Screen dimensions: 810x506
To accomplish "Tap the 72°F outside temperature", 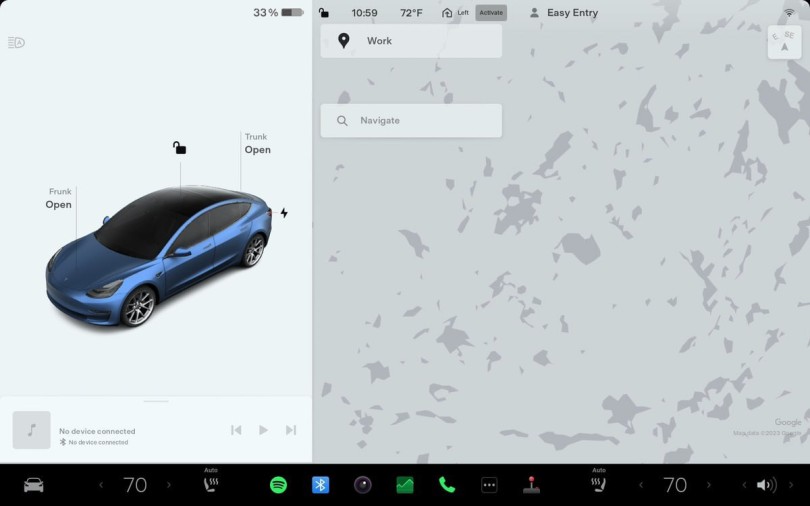I will click(x=411, y=13).
